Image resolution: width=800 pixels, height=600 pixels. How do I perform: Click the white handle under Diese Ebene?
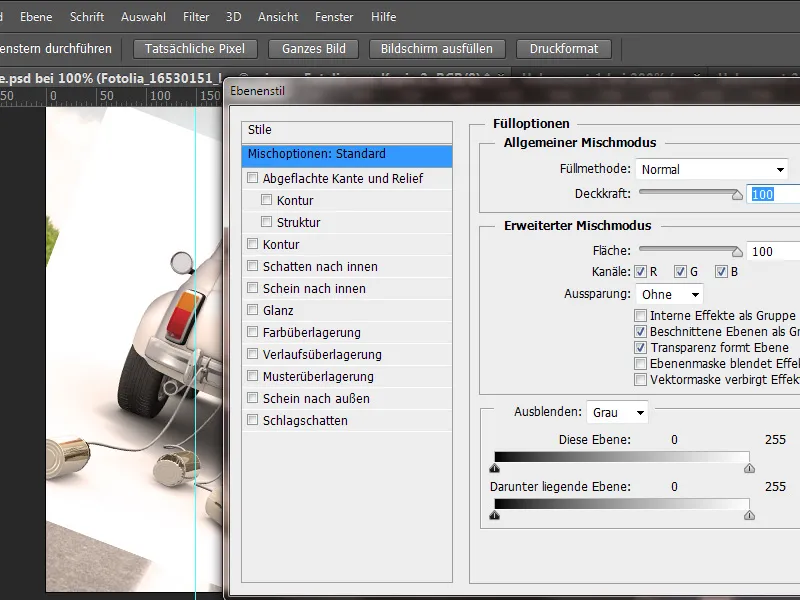point(749,468)
